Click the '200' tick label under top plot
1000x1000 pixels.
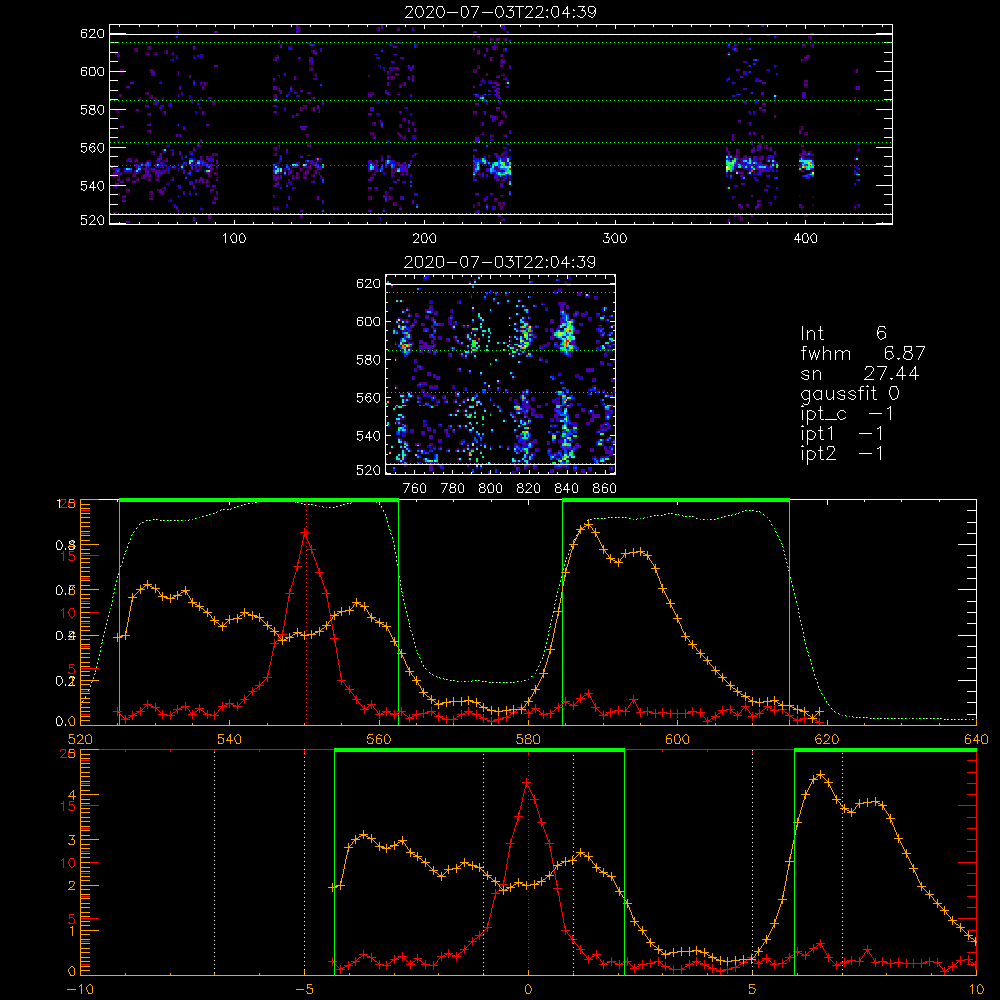(x=424, y=239)
